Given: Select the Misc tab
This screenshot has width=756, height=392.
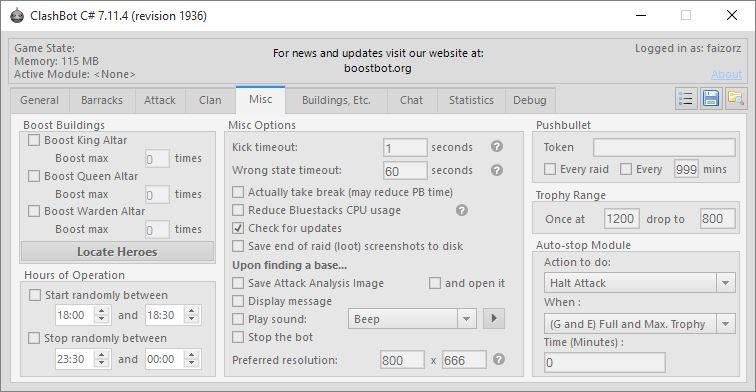Looking at the screenshot, I should click(x=260, y=99).
